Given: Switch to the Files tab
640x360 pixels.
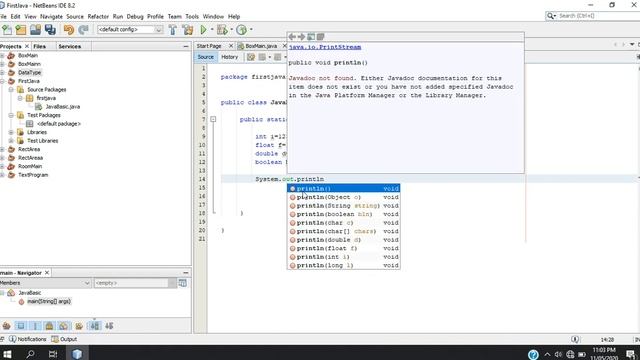Looking at the screenshot, I should point(40,47).
